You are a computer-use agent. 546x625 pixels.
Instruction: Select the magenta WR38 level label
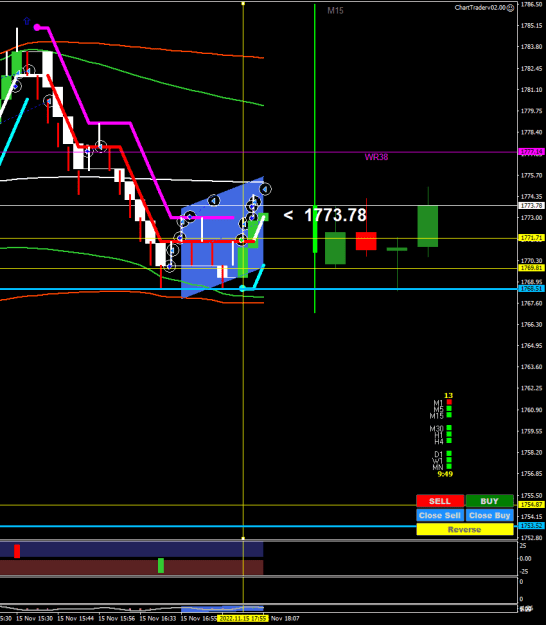(376, 157)
